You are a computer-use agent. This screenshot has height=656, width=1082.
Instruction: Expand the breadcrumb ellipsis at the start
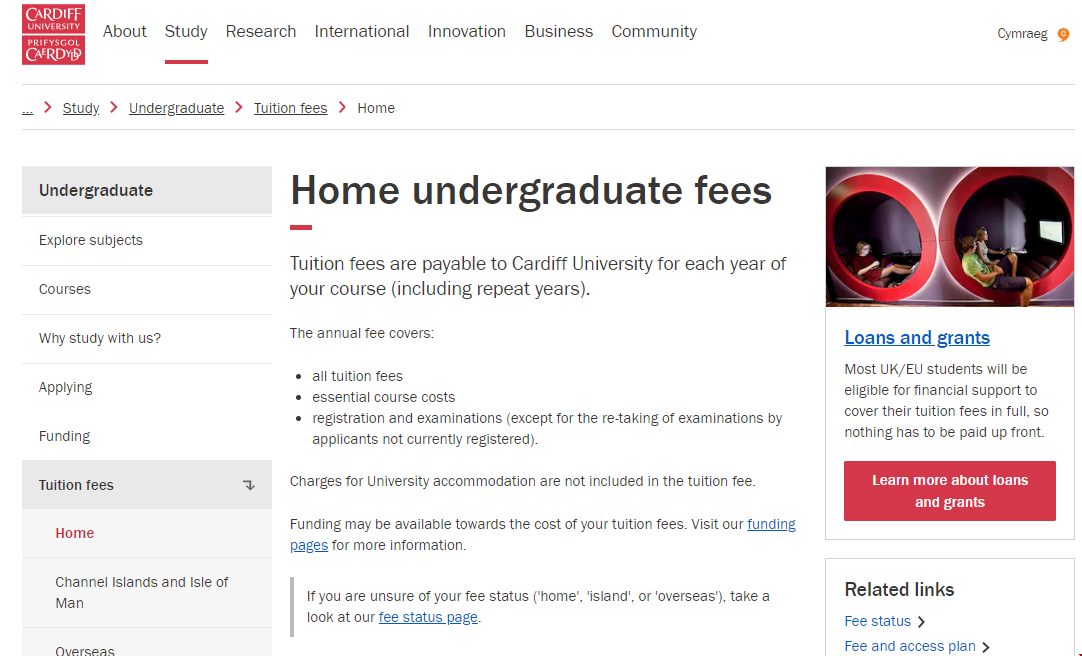tap(27, 108)
